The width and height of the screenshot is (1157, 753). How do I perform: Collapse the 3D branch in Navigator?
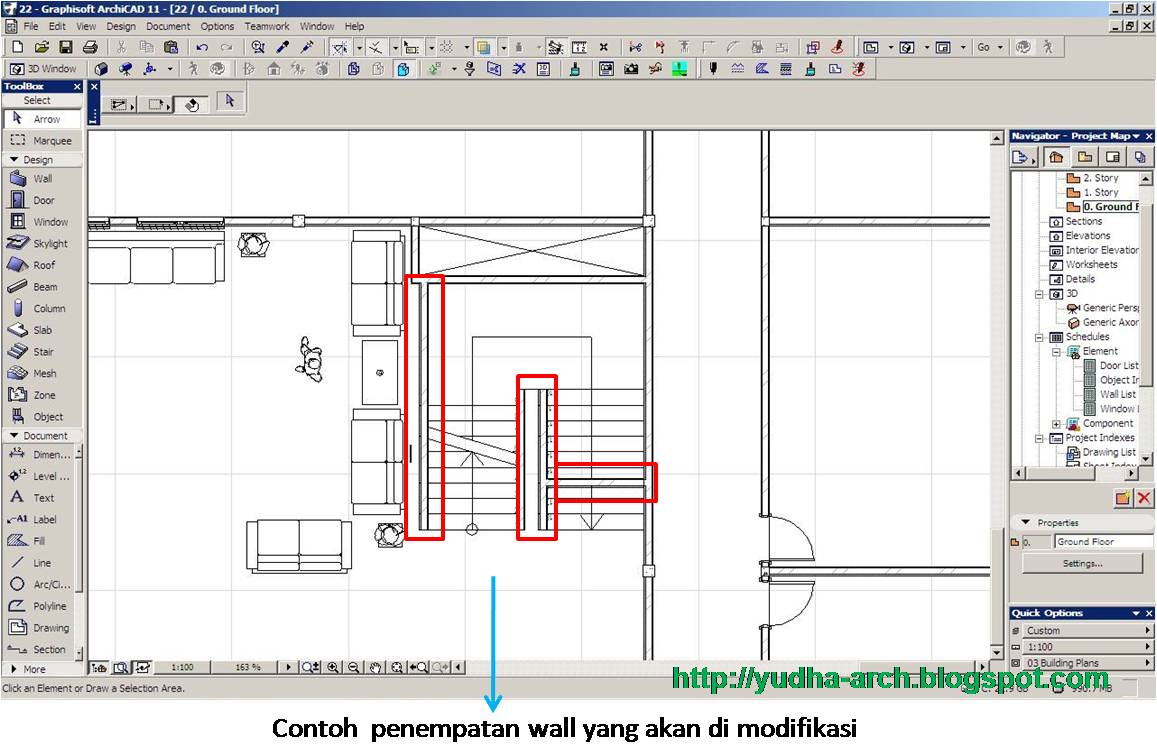1038,294
